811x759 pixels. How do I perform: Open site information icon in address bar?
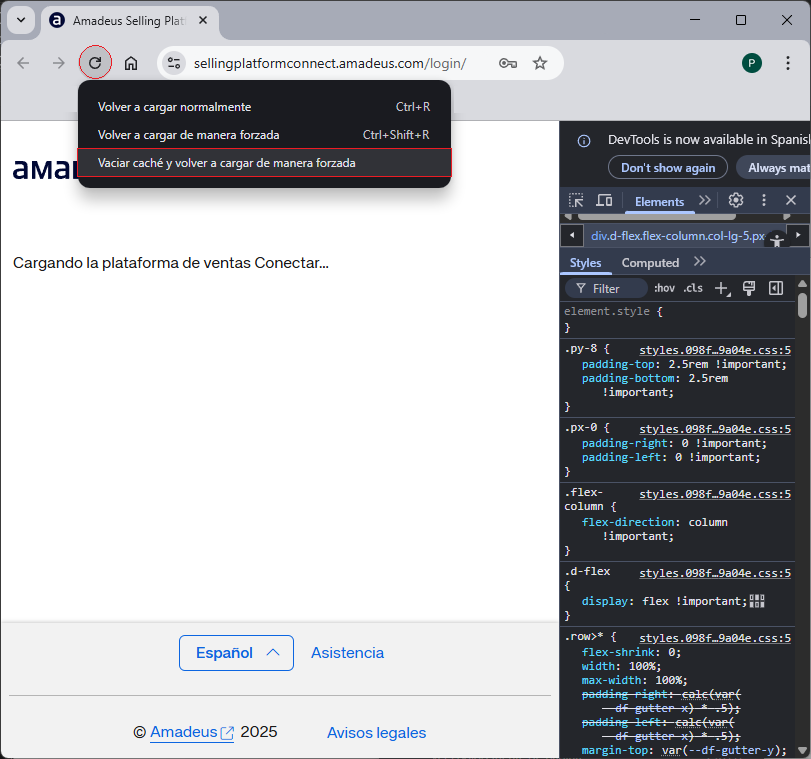click(174, 63)
